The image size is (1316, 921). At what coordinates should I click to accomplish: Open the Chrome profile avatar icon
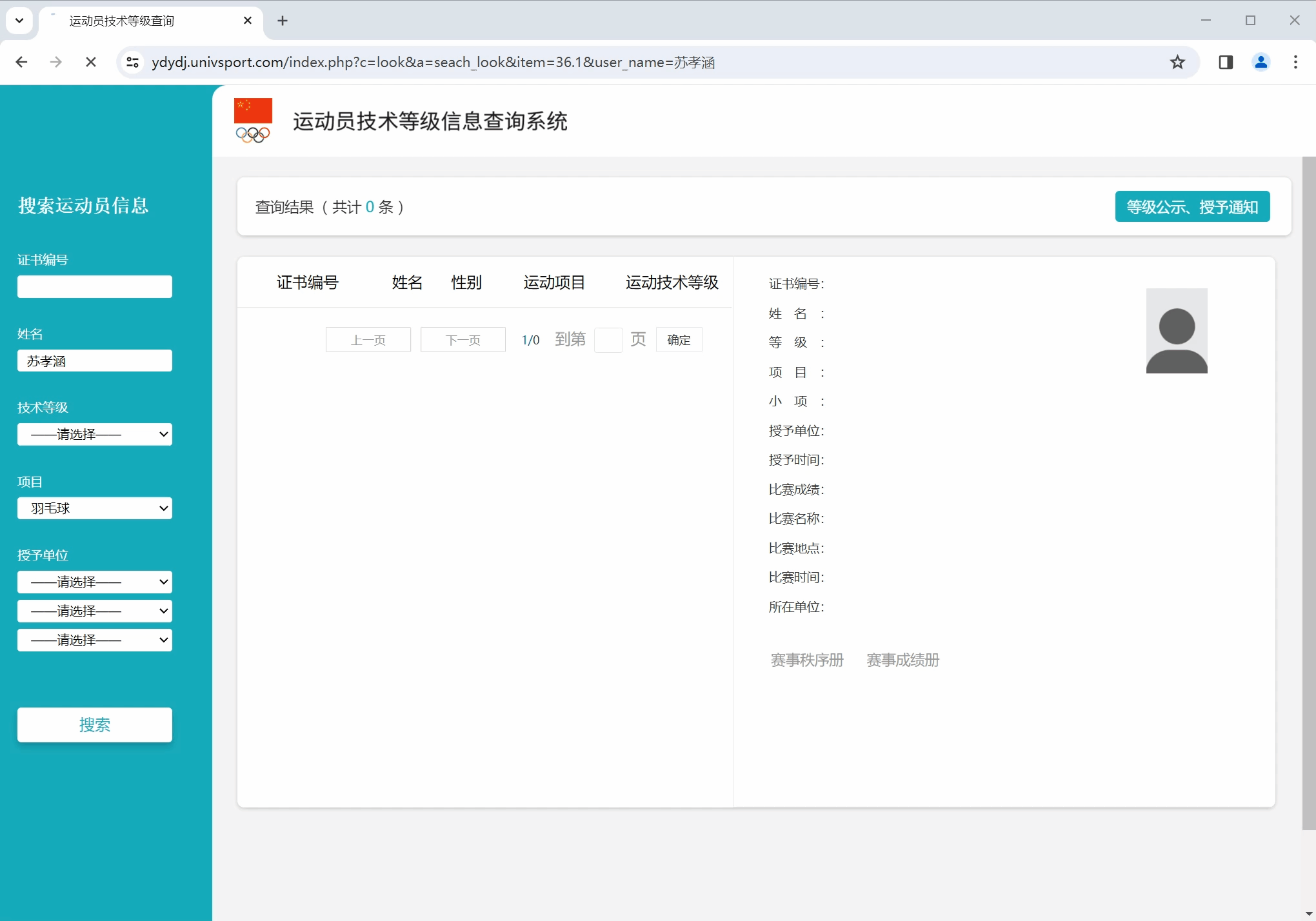click(x=1261, y=62)
